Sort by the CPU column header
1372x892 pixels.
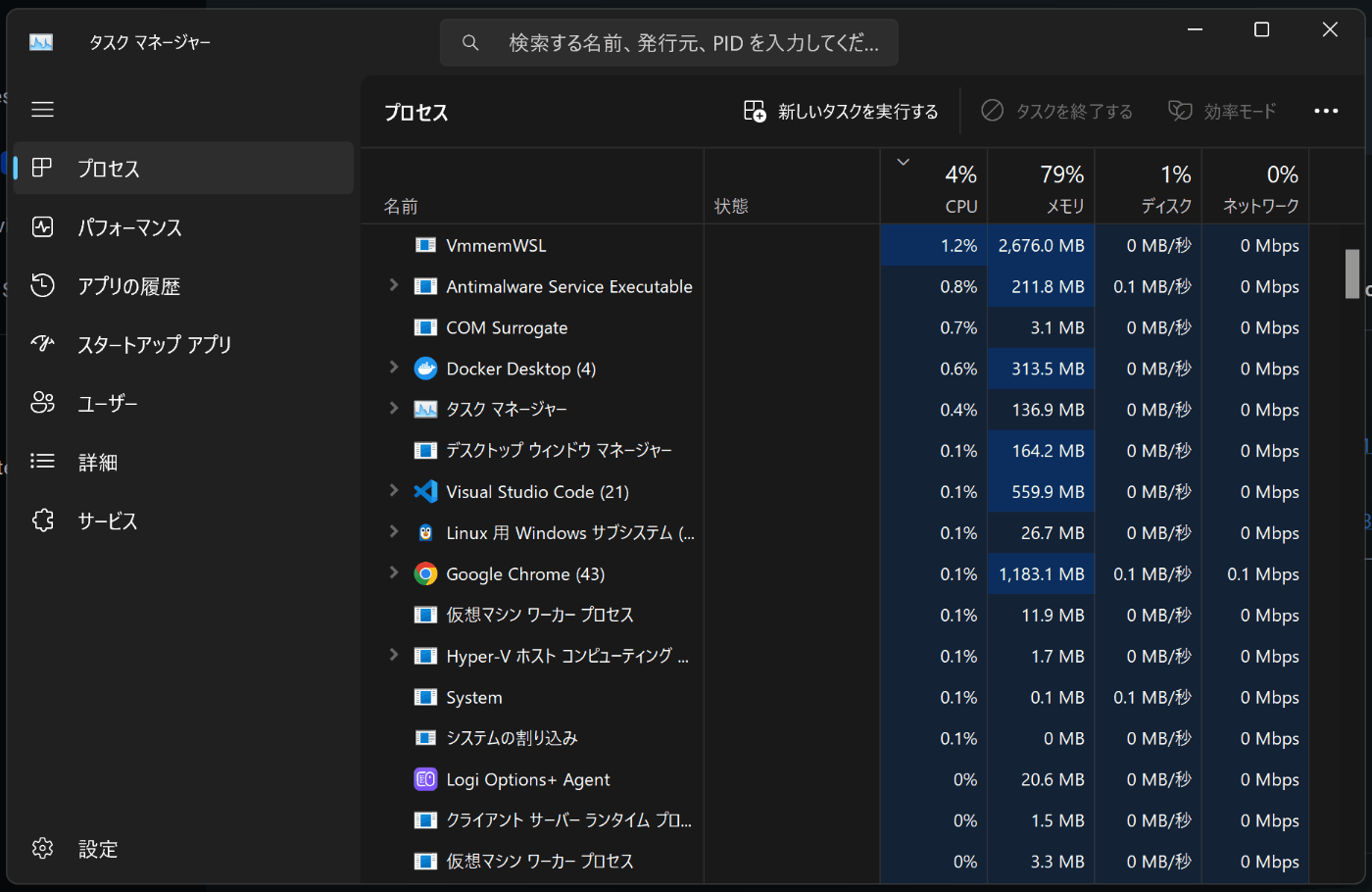click(x=934, y=187)
